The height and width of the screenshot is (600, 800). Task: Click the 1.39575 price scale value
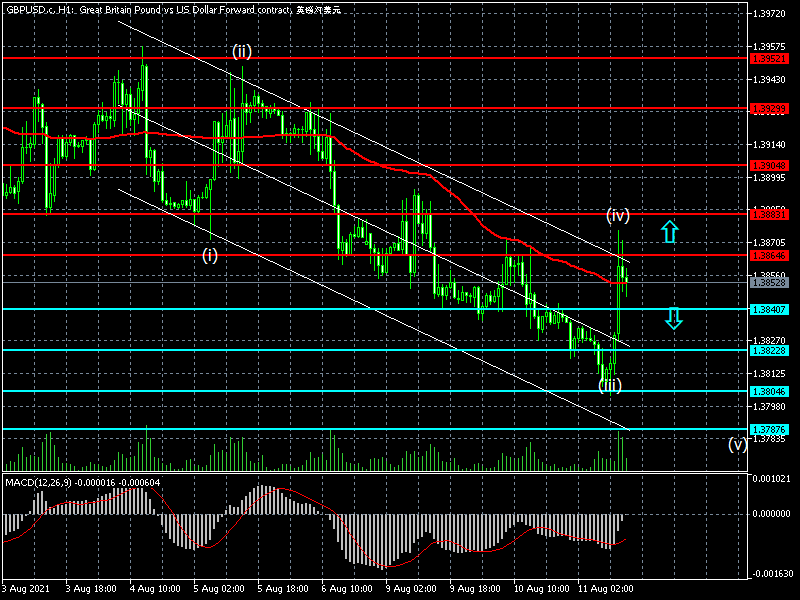click(x=769, y=46)
